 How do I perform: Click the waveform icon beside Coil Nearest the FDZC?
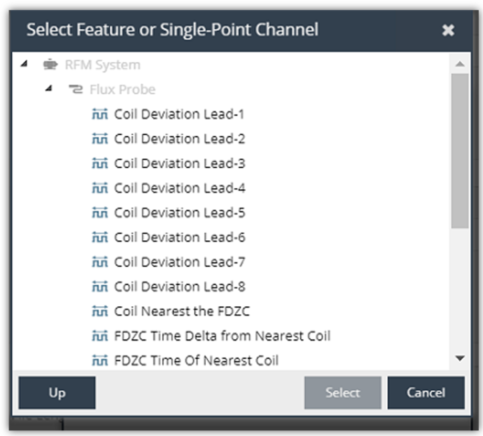point(100,311)
